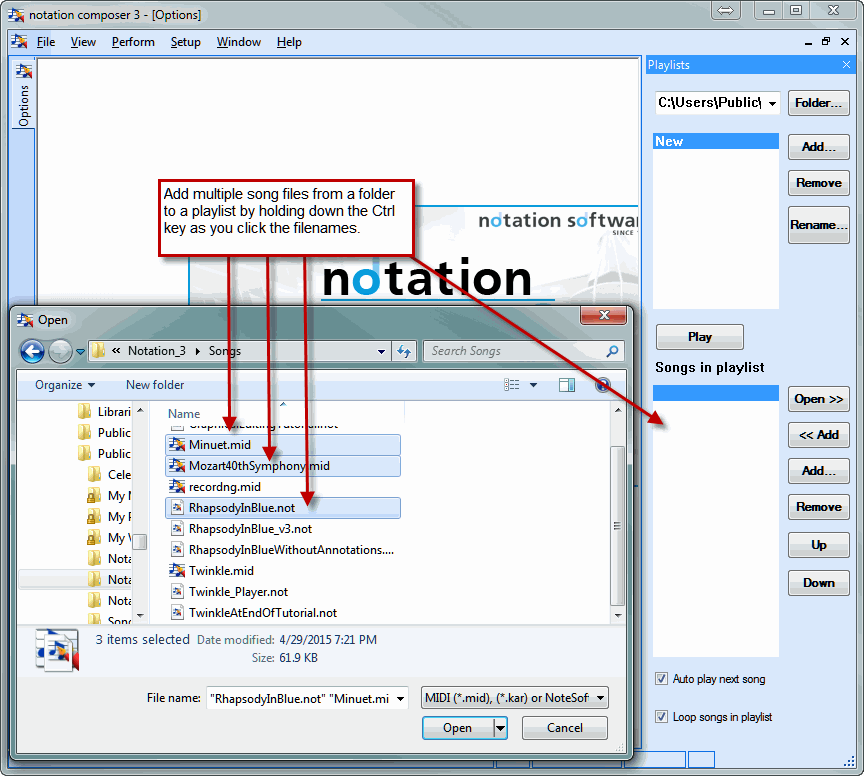Click the change view icon
This screenshot has height=776, width=864.
pos(512,385)
